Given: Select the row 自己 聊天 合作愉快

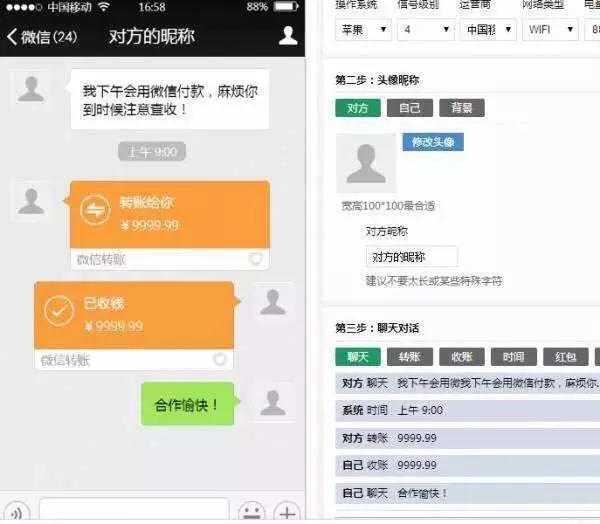Looking at the screenshot, I should [x=468, y=493].
